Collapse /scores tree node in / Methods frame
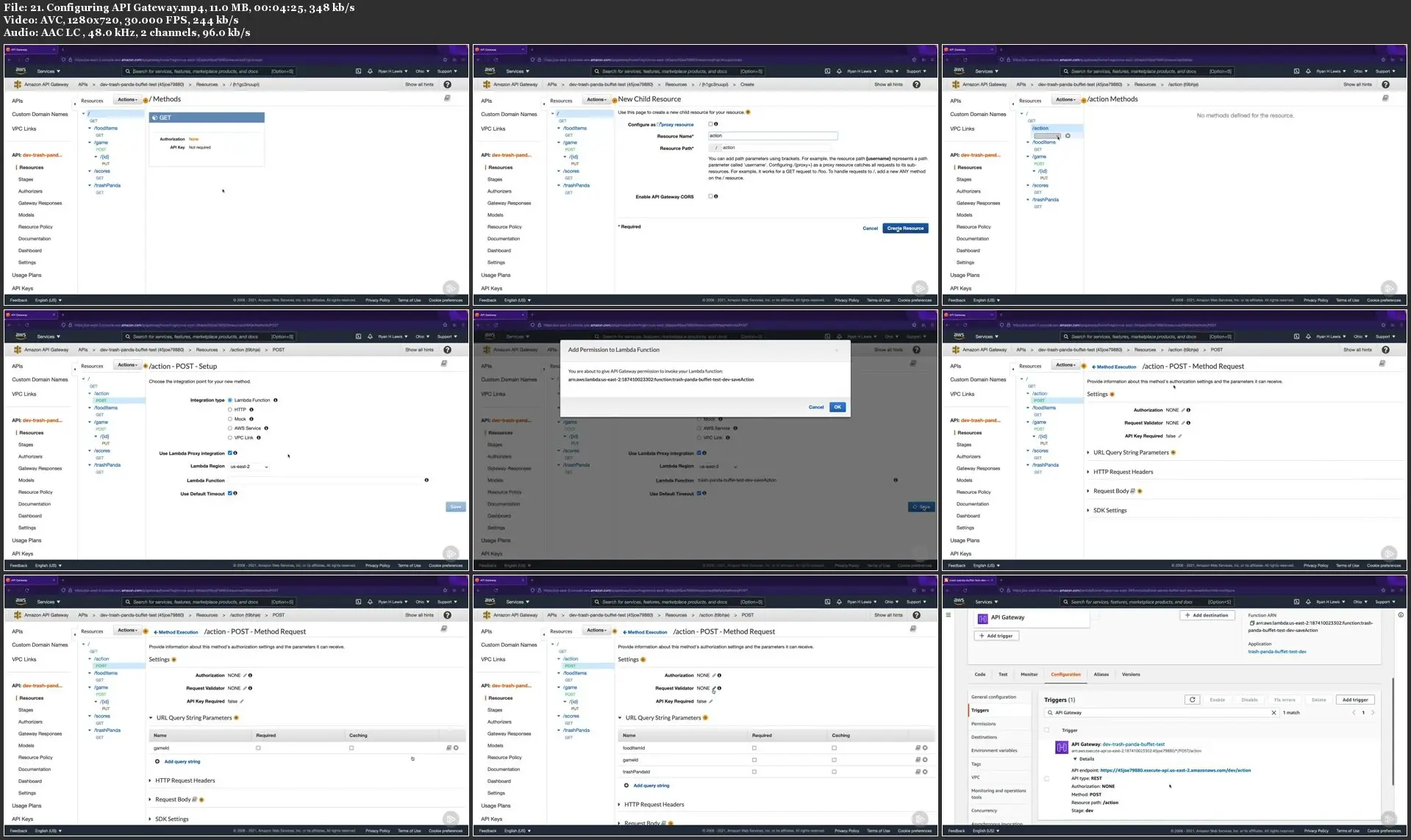This screenshot has width=1411, height=840. [90, 171]
